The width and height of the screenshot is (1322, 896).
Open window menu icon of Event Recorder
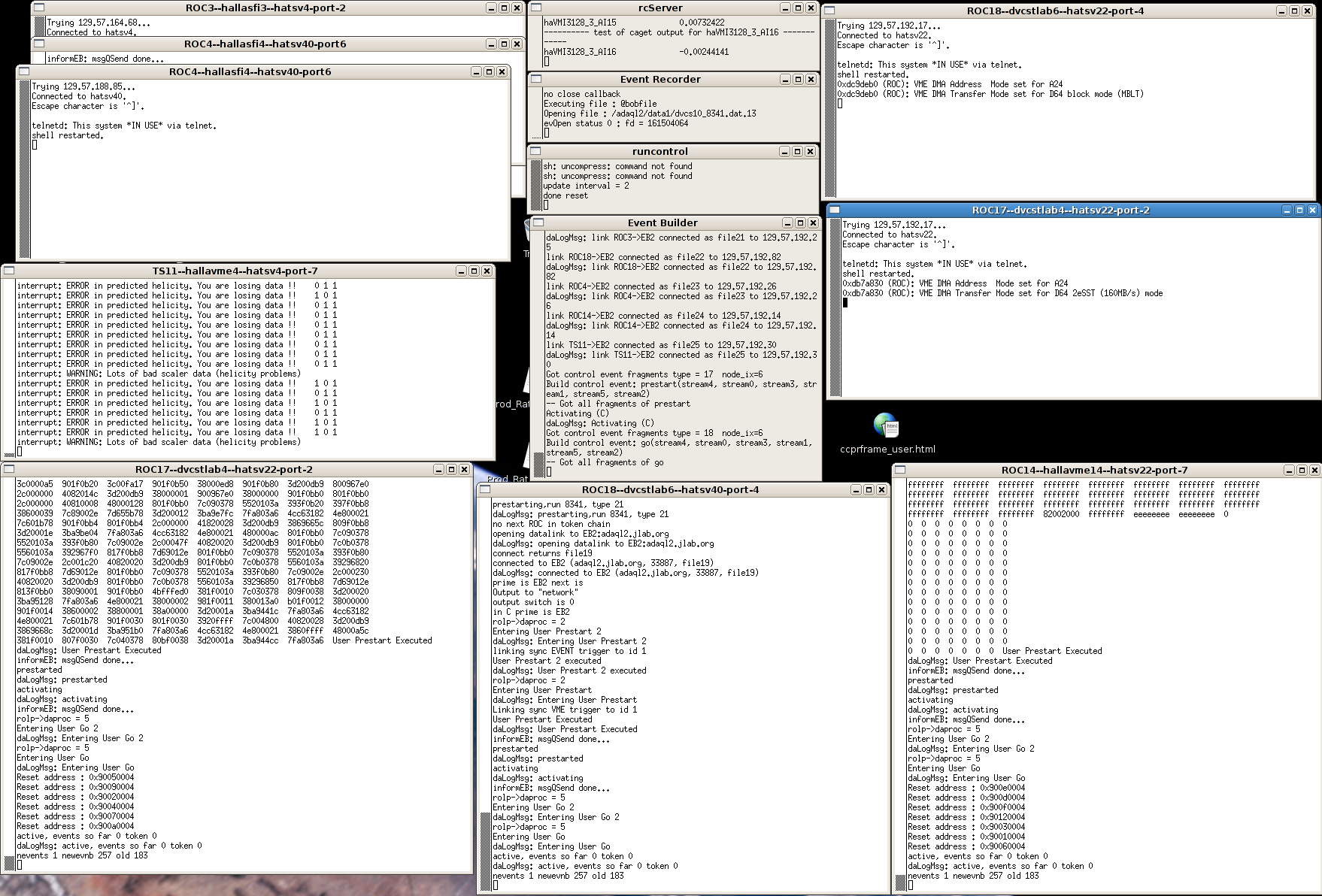(536, 80)
